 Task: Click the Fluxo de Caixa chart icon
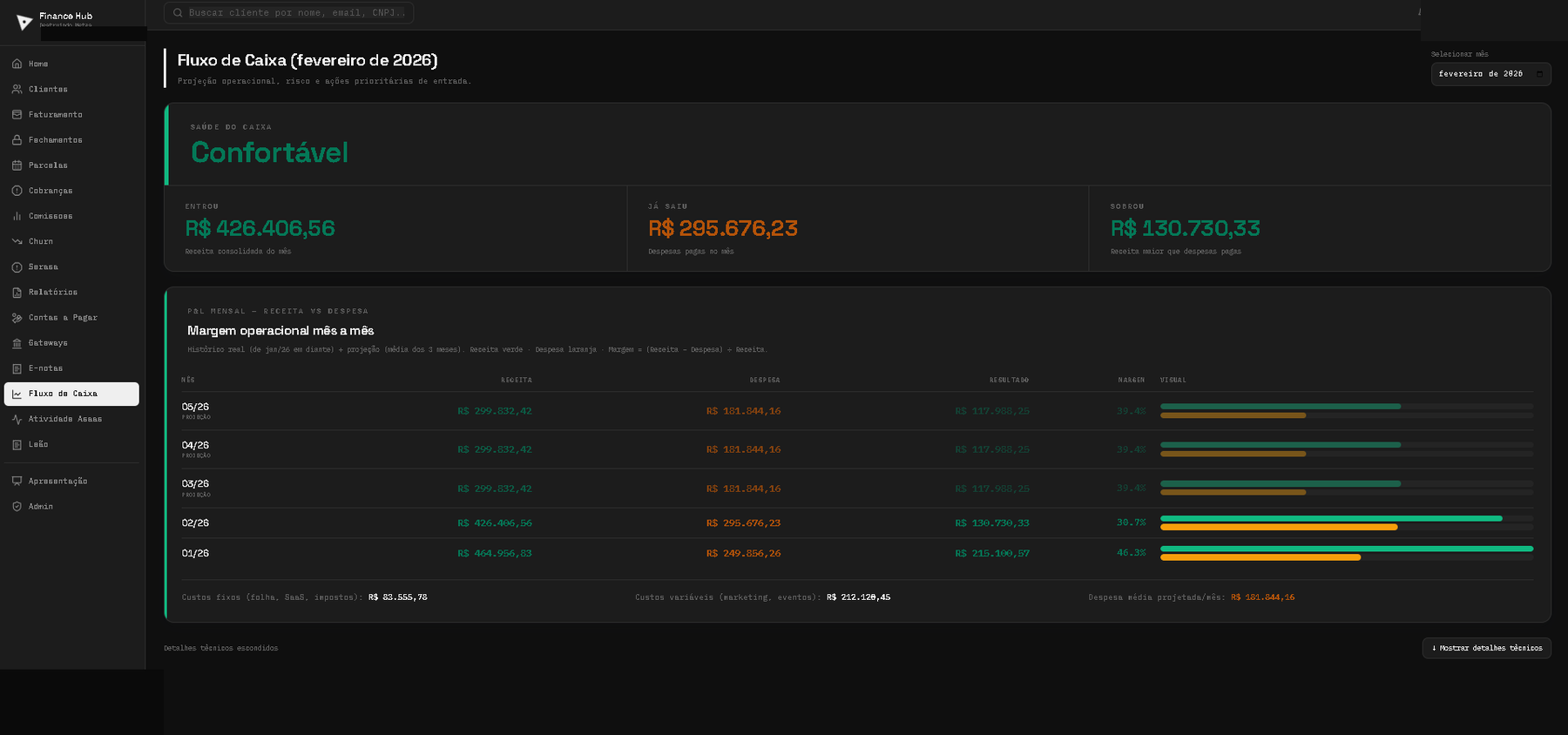pyautogui.click(x=17, y=394)
